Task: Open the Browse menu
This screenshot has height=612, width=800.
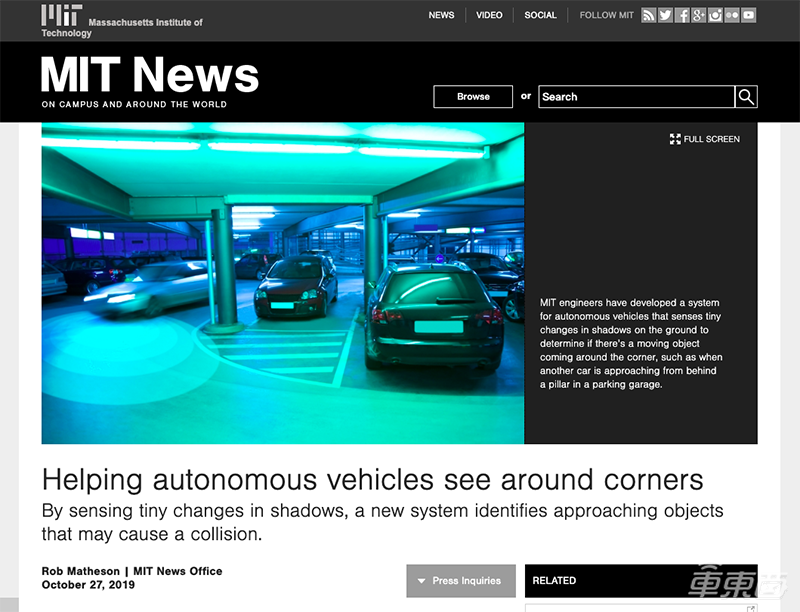Action: pyautogui.click(x=473, y=97)
